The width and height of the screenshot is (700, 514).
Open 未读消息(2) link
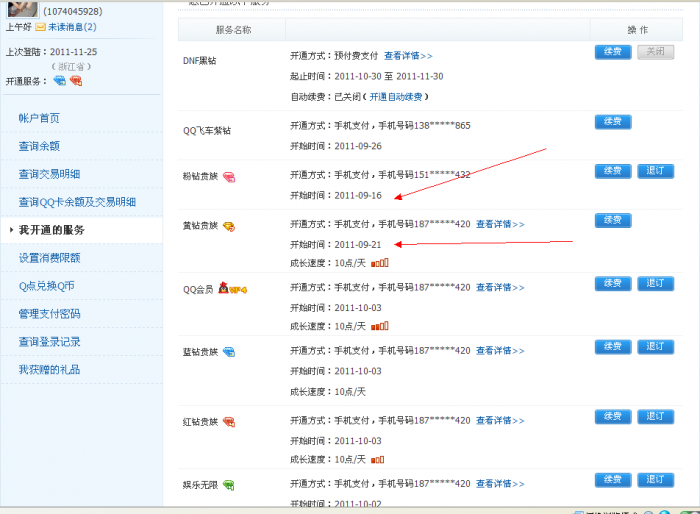(72, 27)
